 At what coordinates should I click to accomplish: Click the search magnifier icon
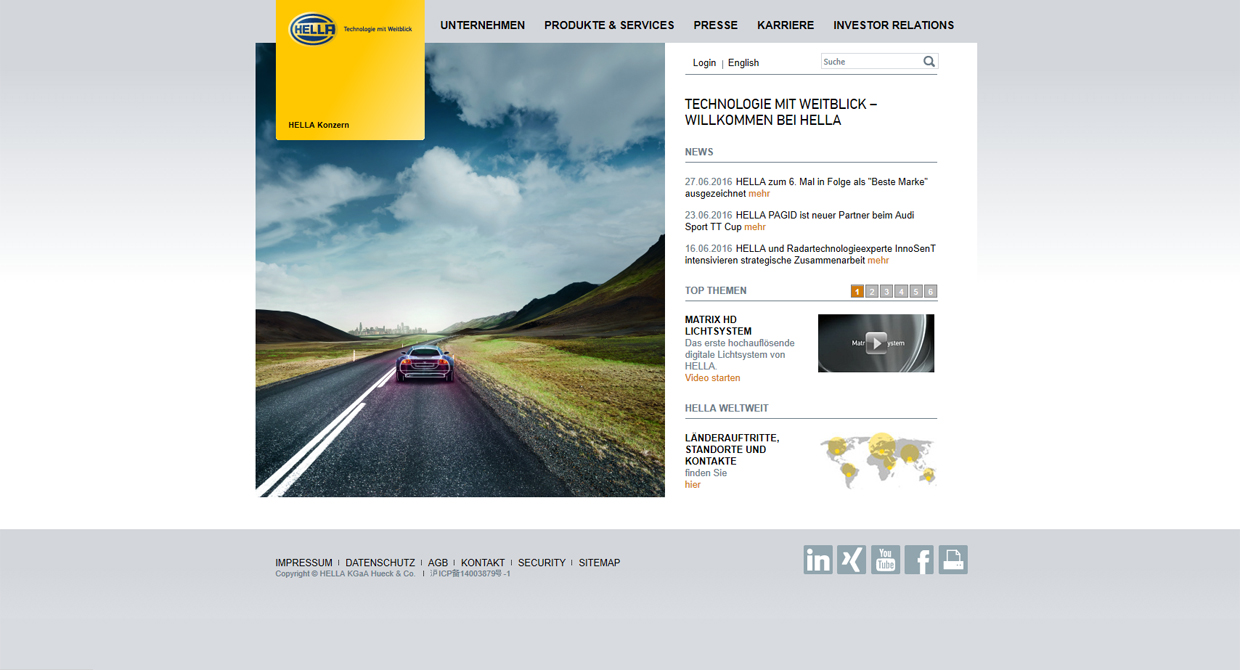point(929,62)
